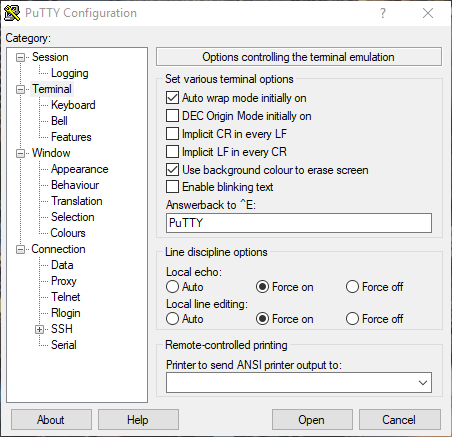This screenshot has height=437, width=452.
Task: Click the PuTTY icon in the title bar
Action: coord(12,13)
